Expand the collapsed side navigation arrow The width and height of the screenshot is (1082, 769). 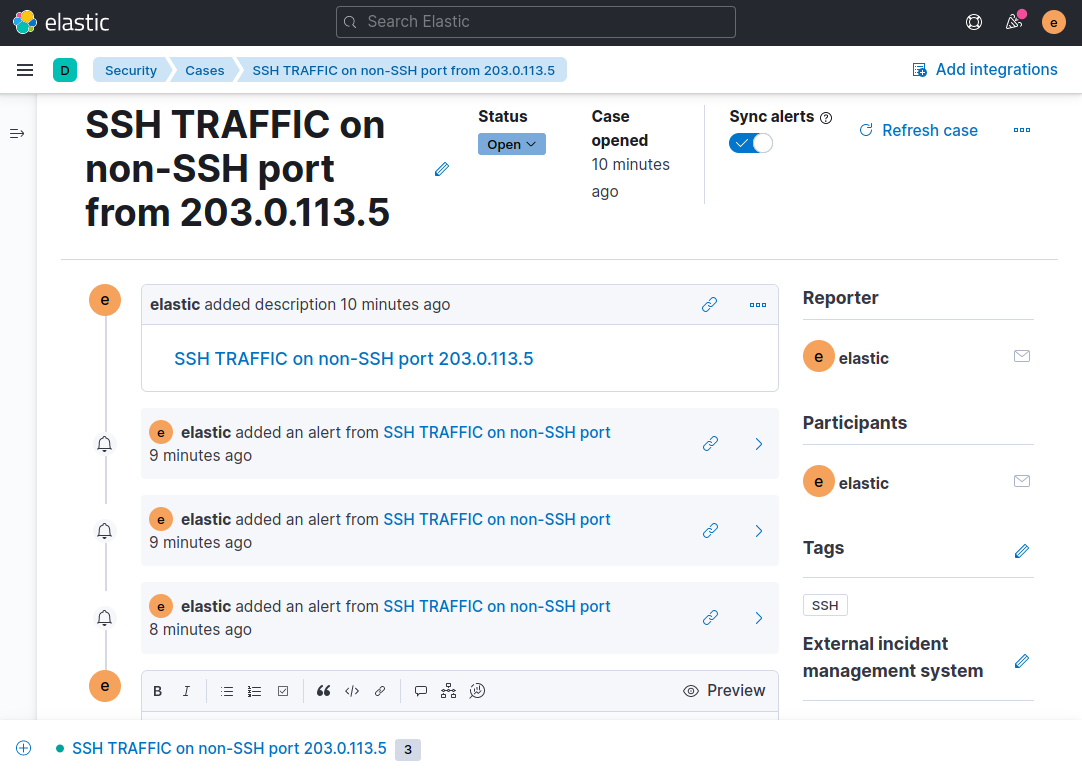point(17,133)
